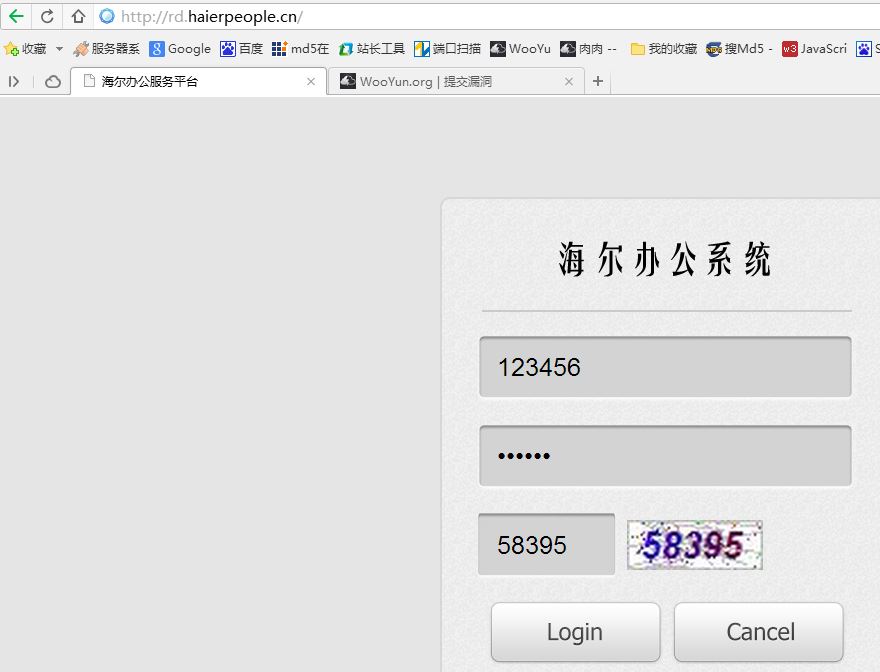The height and width of the screenshot is (672, 880).
Task: Refresh the 58395 captcha image
Action: (x=695, y=545)
